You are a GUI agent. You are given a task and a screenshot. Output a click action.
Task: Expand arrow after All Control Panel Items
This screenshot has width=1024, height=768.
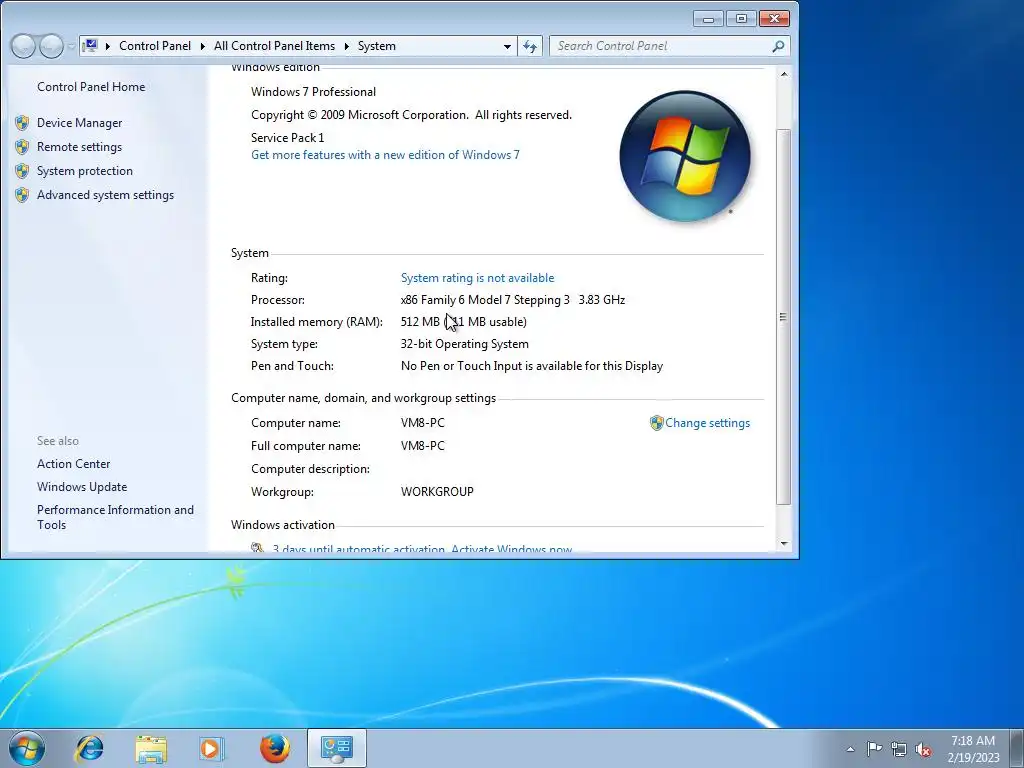[346, 46]
